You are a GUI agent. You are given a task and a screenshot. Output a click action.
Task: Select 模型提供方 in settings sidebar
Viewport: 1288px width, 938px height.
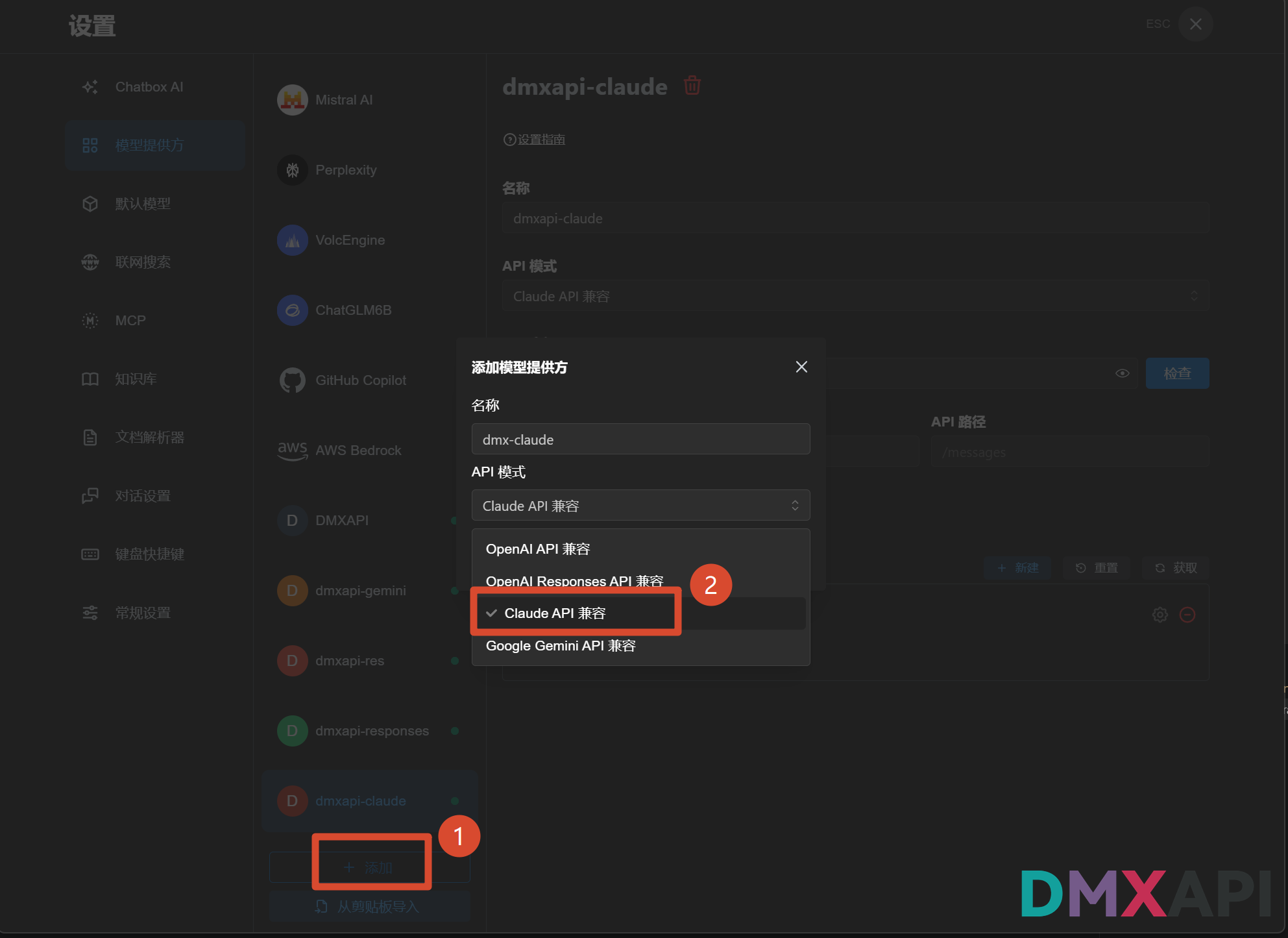tap(154, 145)
